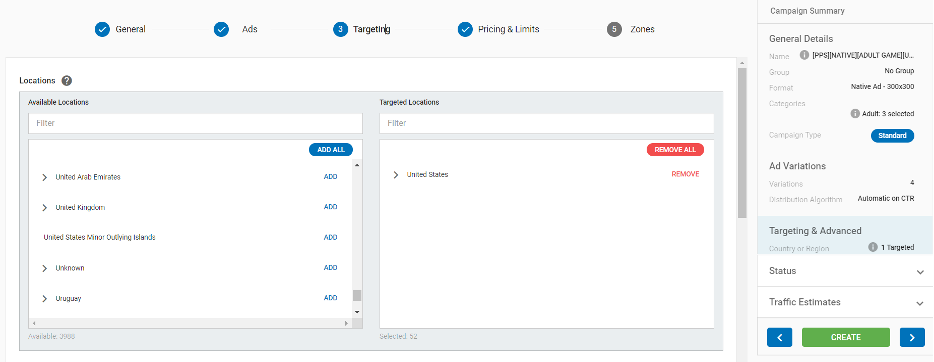Click the General step checkmark icon

coord(102,29)
